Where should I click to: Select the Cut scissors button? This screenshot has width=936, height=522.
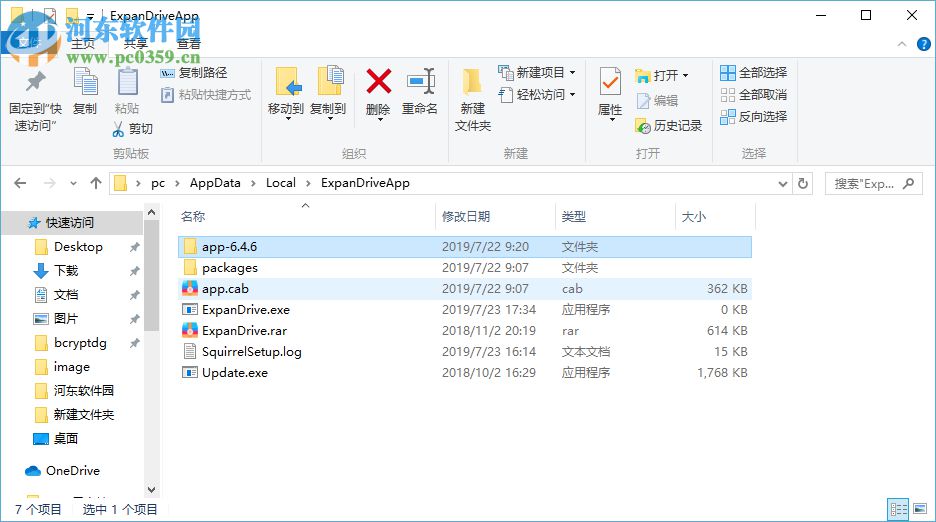pyautogui.click(x=133, y=129)
